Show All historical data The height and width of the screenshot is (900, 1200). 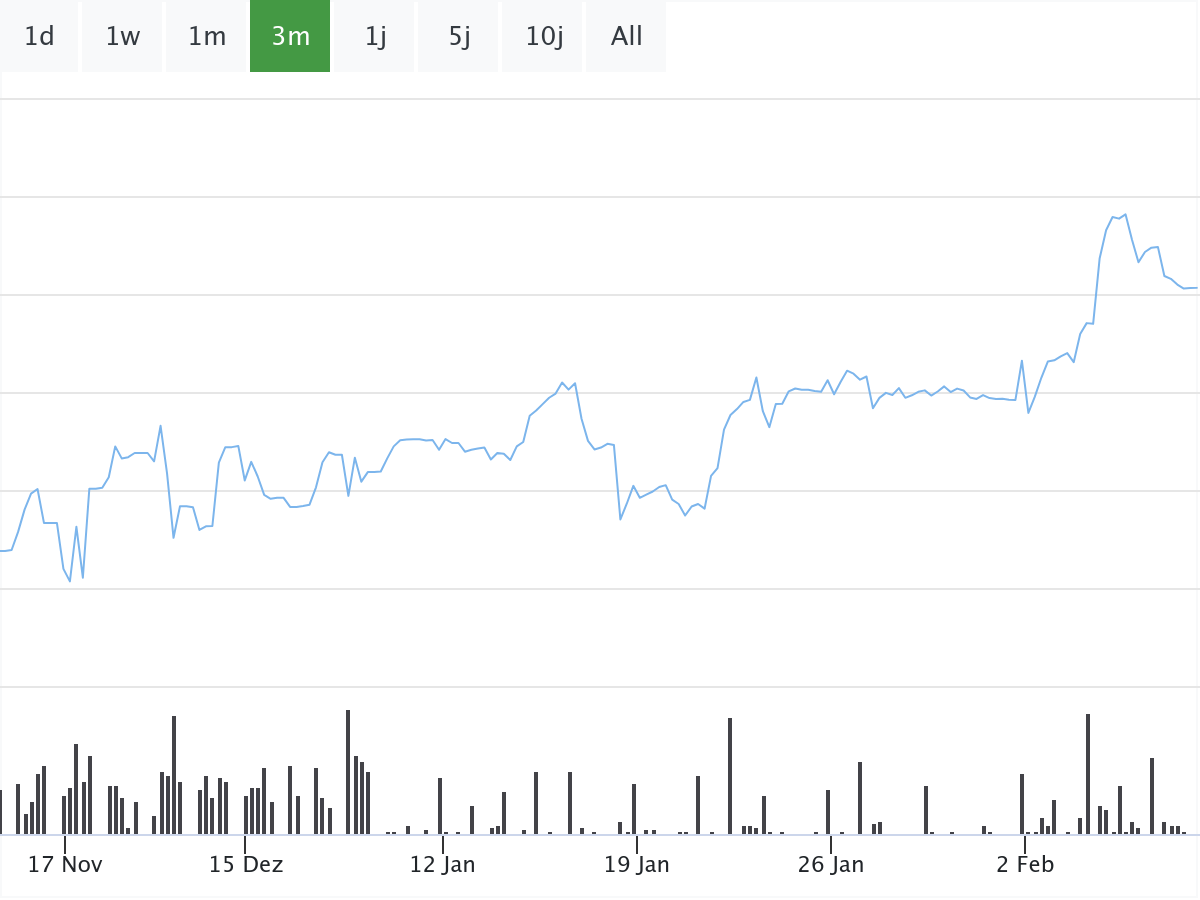click(x=627, y=36)
